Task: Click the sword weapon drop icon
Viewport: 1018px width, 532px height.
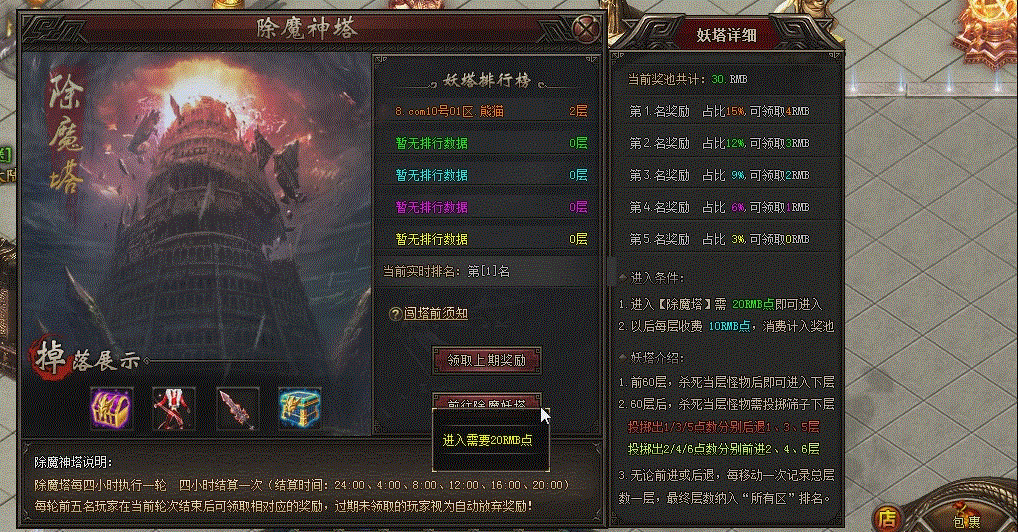Action: (237, 409)
